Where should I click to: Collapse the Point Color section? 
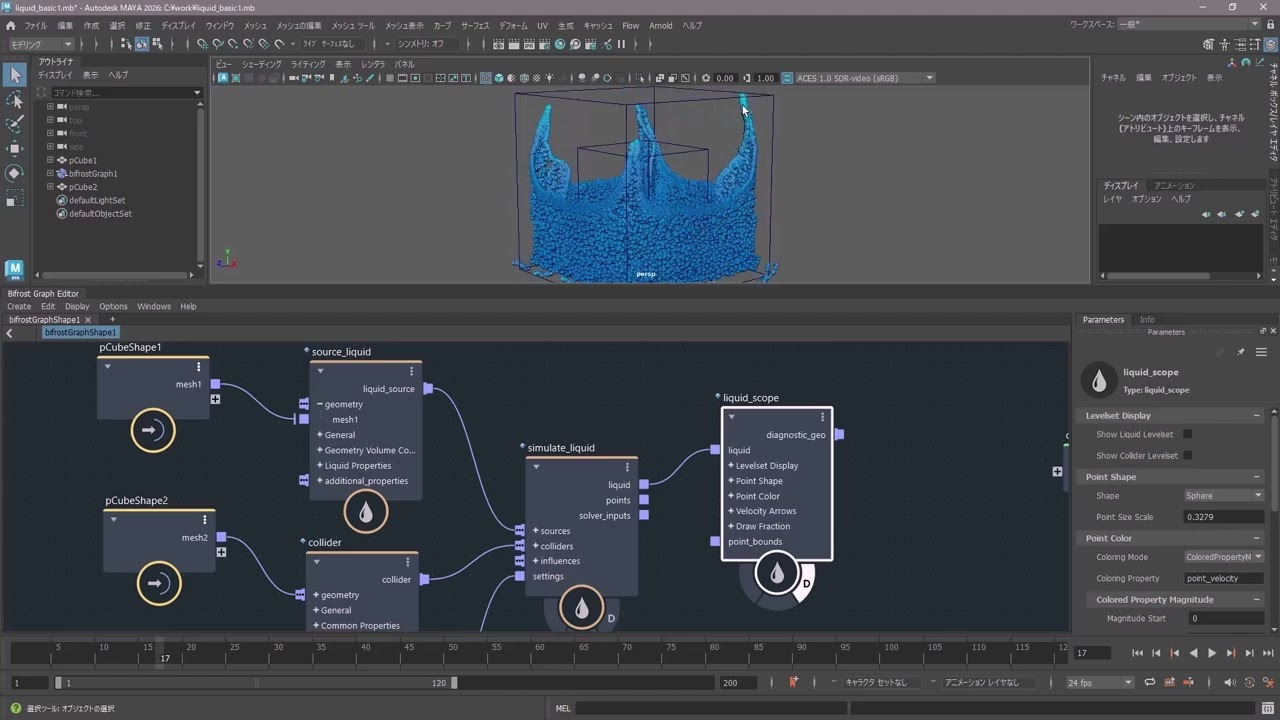coord(1257,538)
